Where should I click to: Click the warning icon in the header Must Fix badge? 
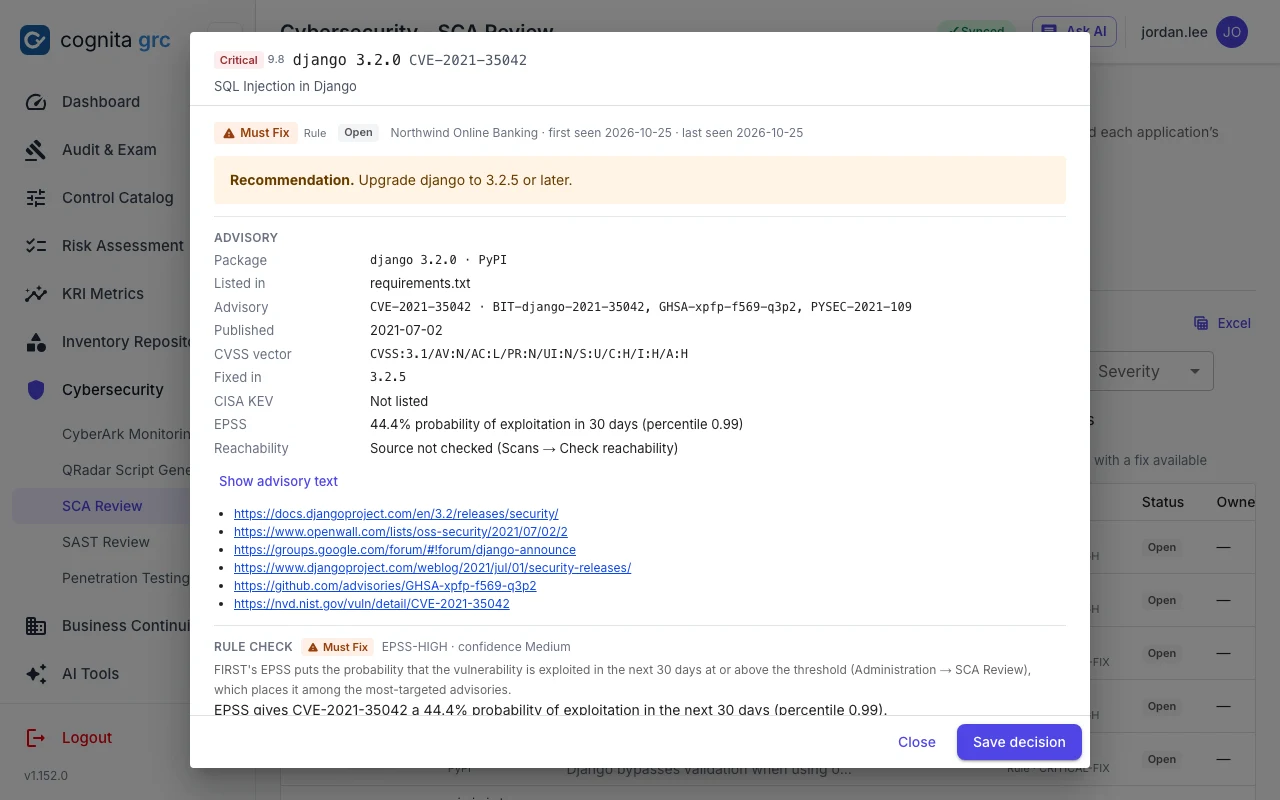tap(229, 133)
